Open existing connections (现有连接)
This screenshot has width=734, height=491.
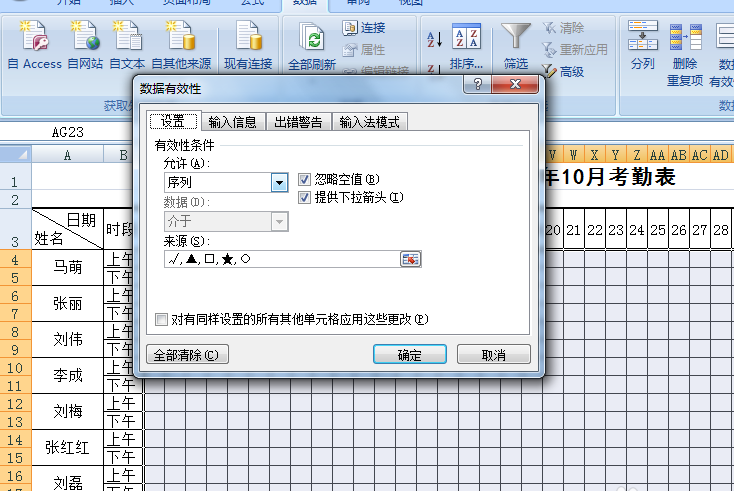[x=248, y=45]
